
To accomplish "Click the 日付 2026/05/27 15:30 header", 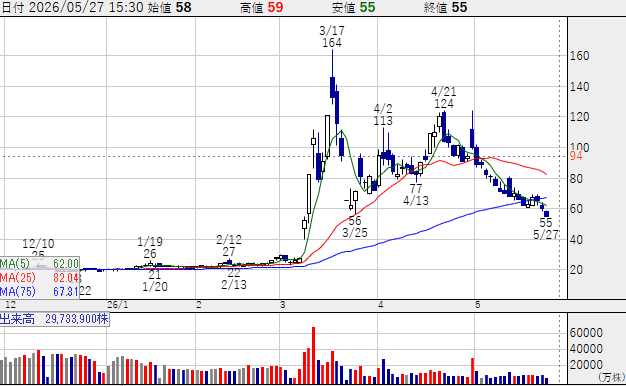I will (72, 8).
